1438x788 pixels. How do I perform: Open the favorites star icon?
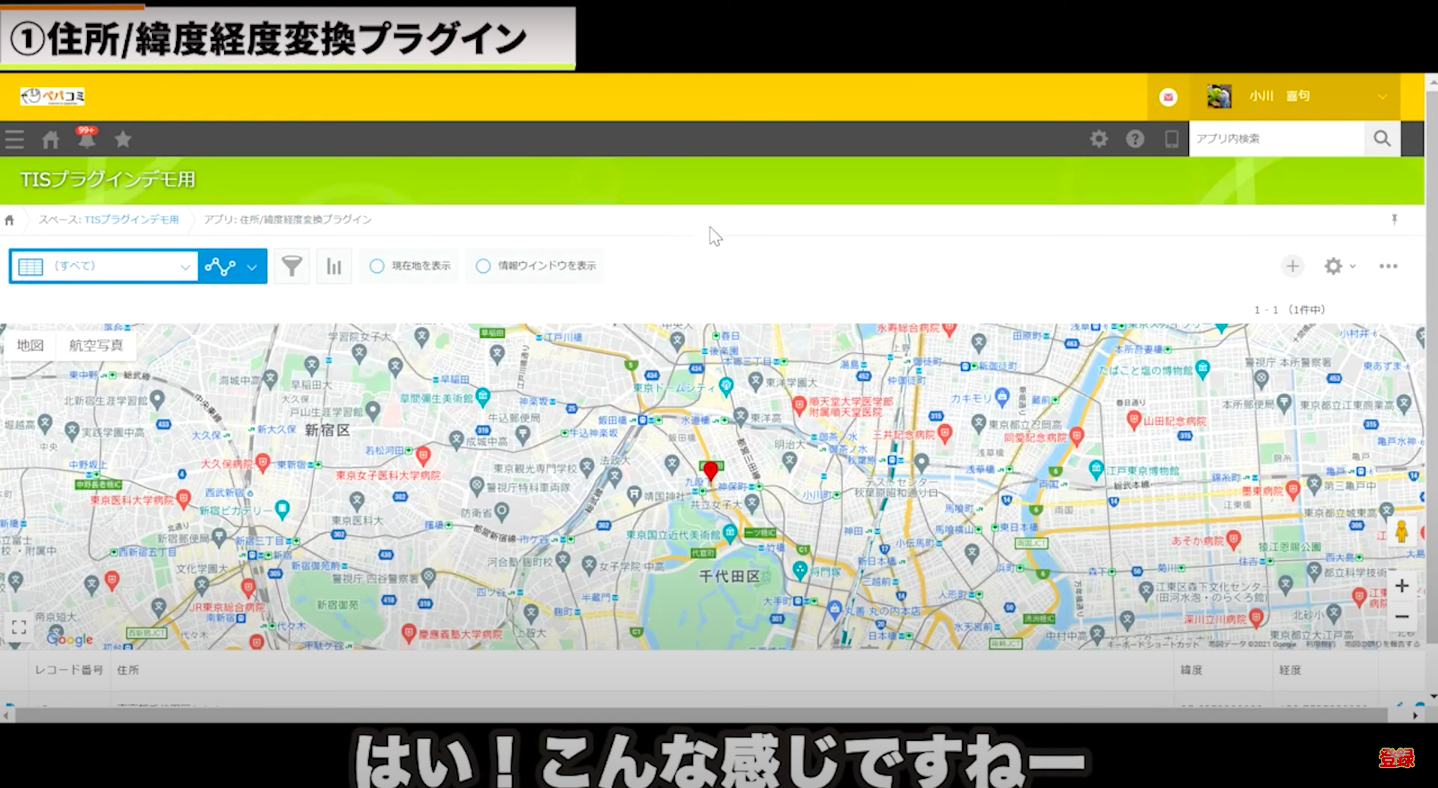(x=123, y=140)
